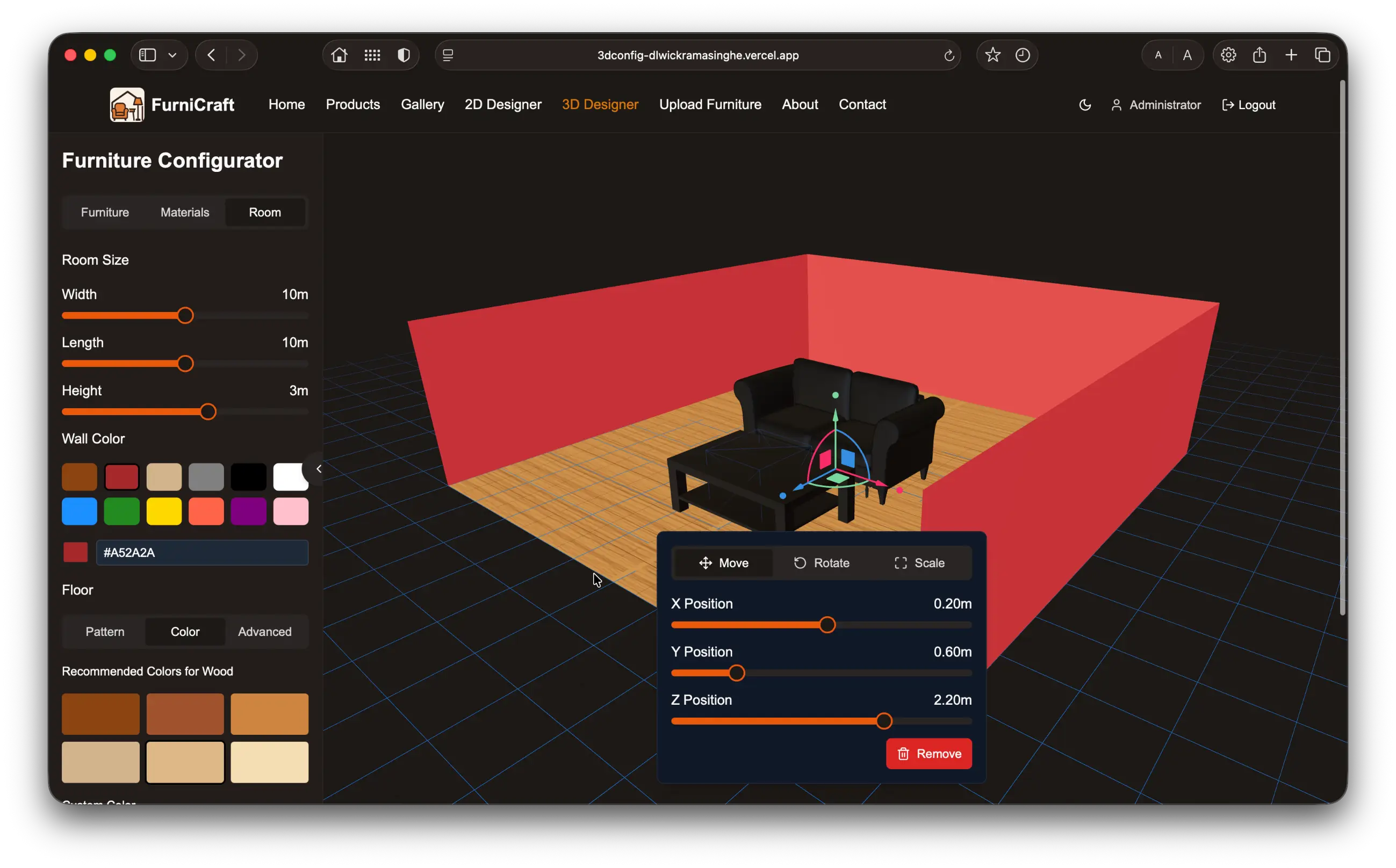Toggle dark mode with the moon icon
The image size is (1396, 868).
click(1084, 105)
